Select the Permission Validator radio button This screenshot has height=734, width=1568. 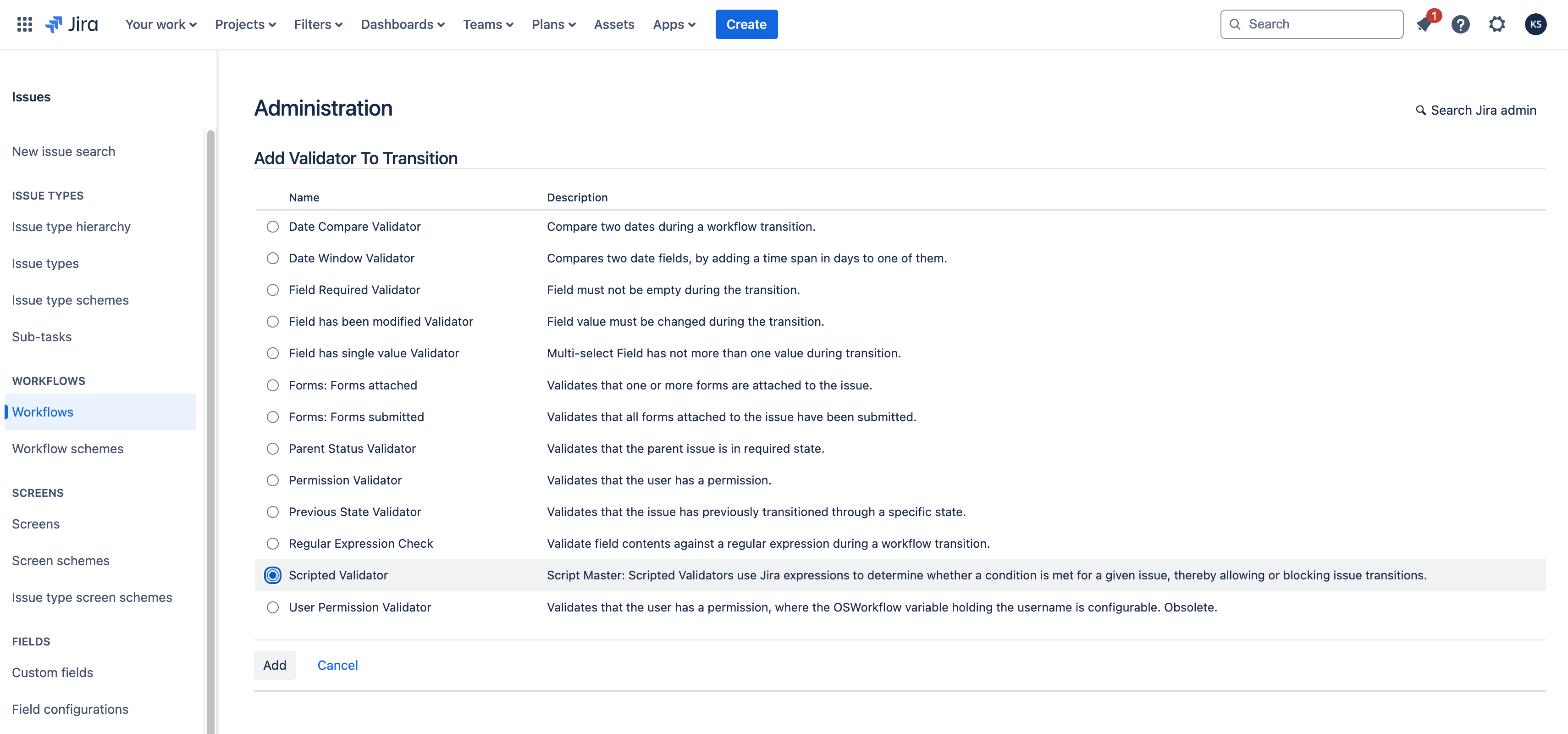click(273, 480)
